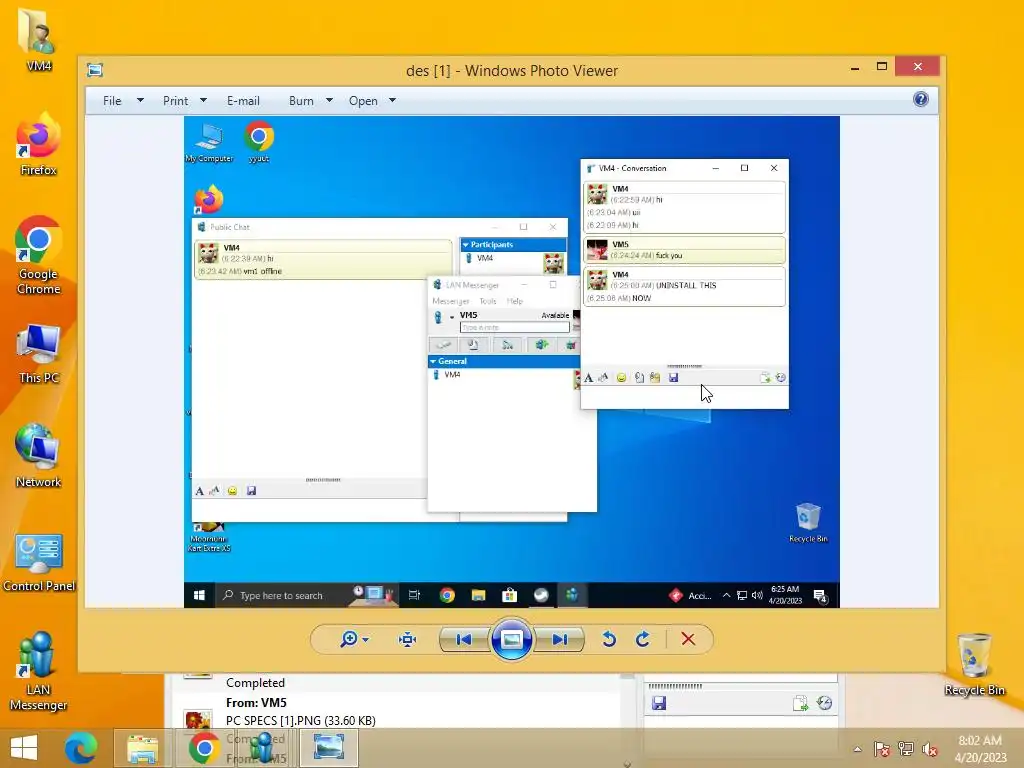
Task: Select the LAN Messenger desktop shortcut
Action: [39, 671]
